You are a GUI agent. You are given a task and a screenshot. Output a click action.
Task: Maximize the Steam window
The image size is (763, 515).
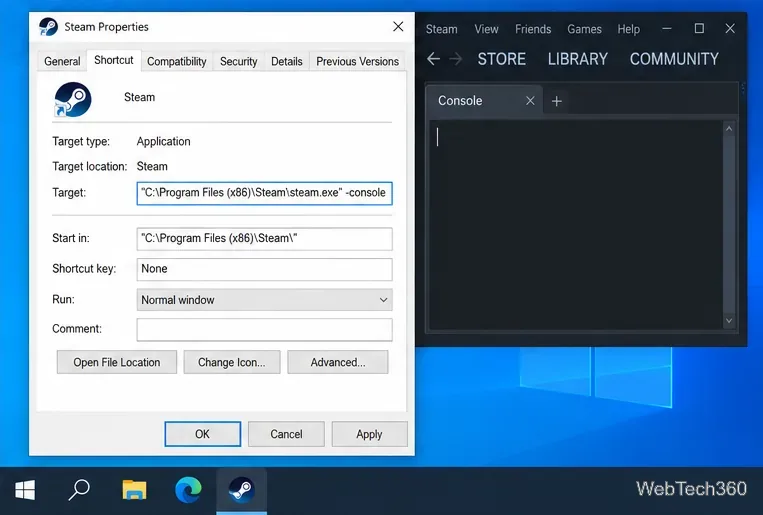[699, 29]
